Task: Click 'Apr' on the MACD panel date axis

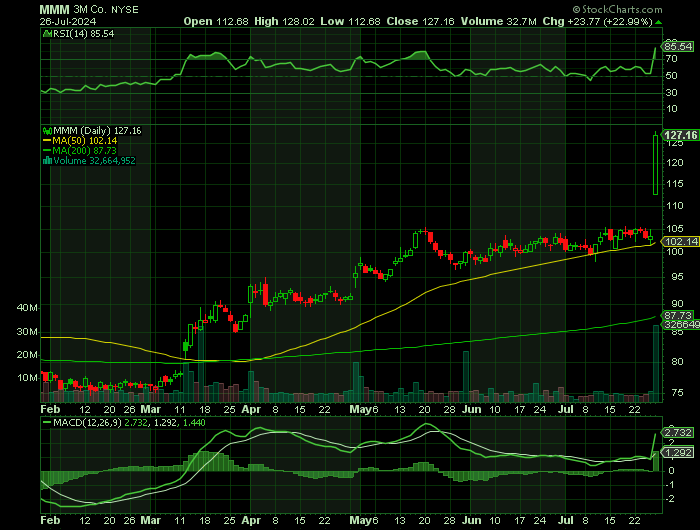Action: [251, 520]
